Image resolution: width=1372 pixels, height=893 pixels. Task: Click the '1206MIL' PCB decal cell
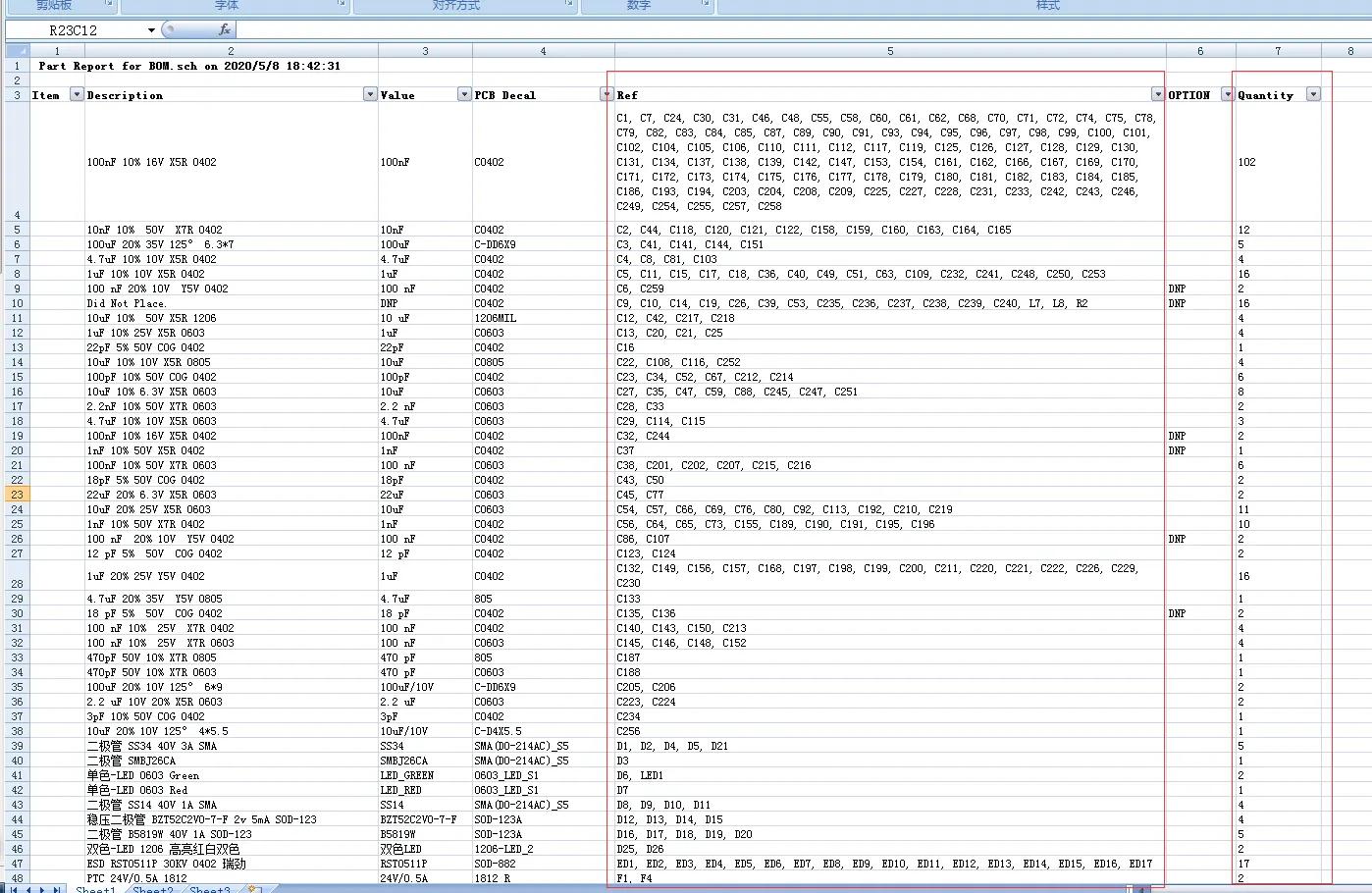pos(543,318)
